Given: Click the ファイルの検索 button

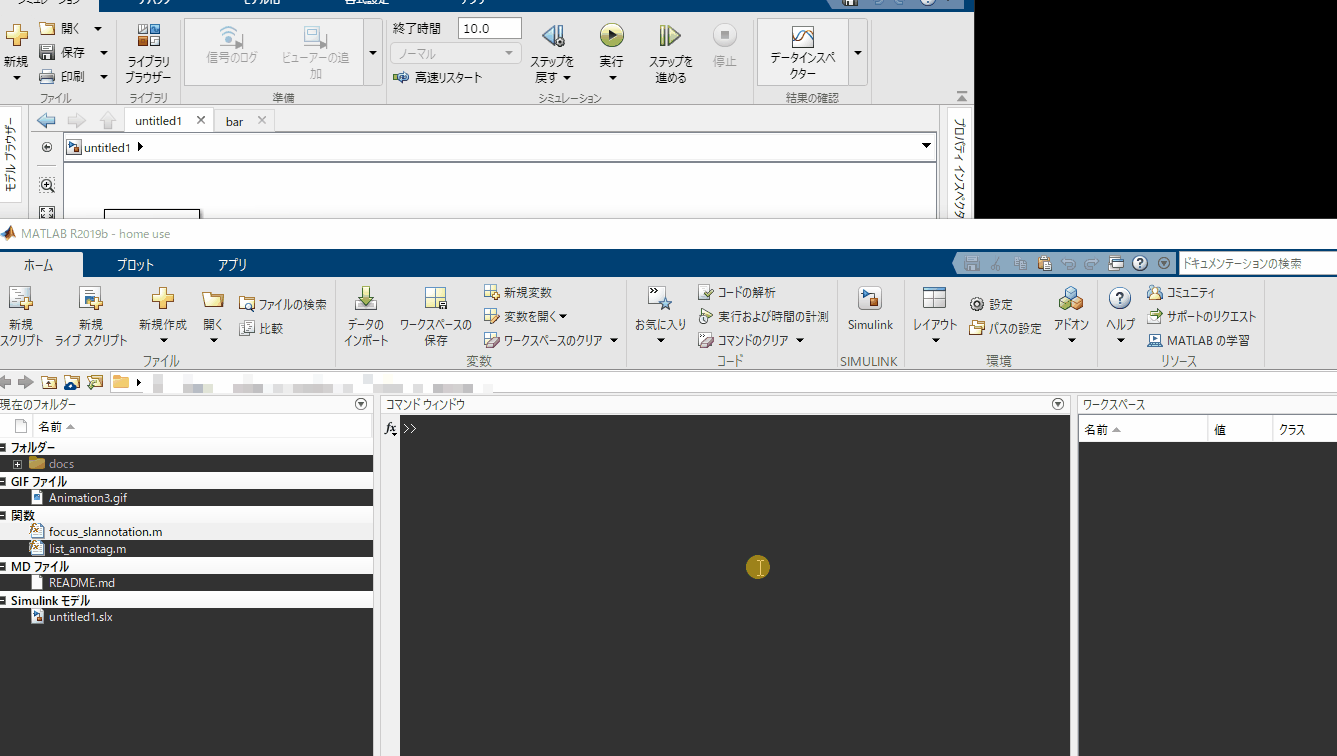Looking at the screenshot, I should tap(283, 304).
